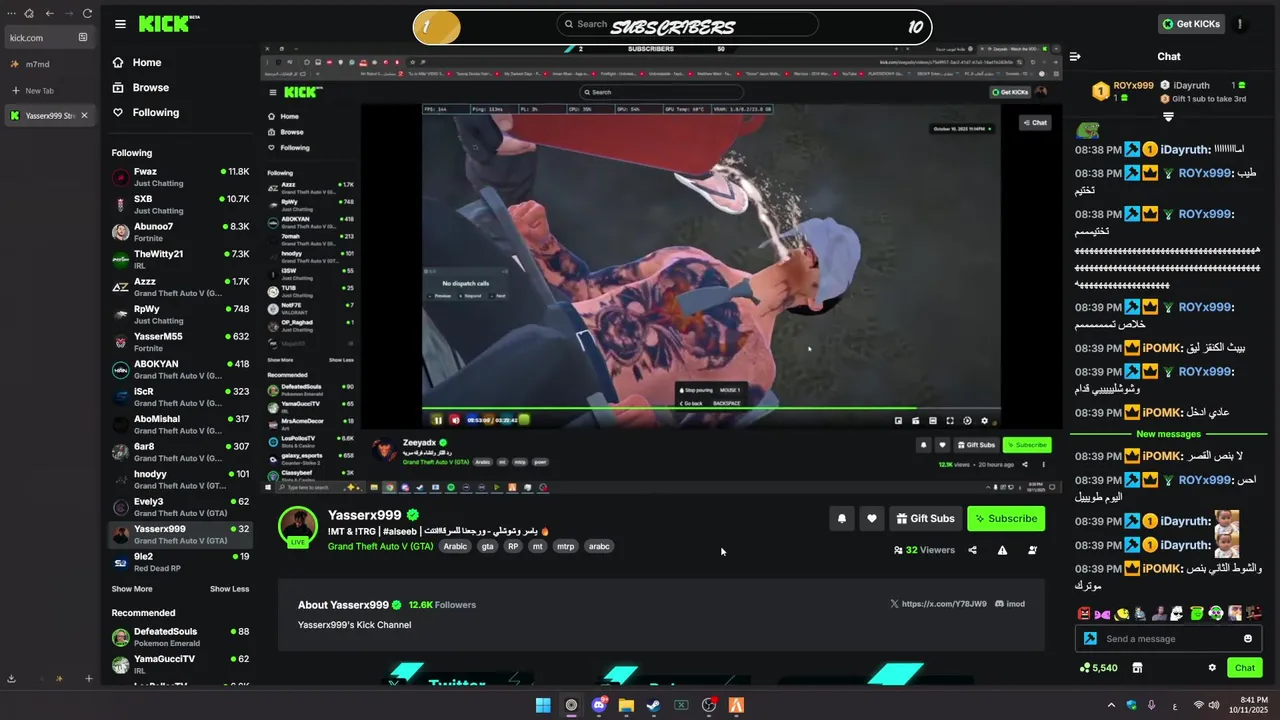Open Discord from the taskbar
This screenshot has width=1280, height=720.
599,705
